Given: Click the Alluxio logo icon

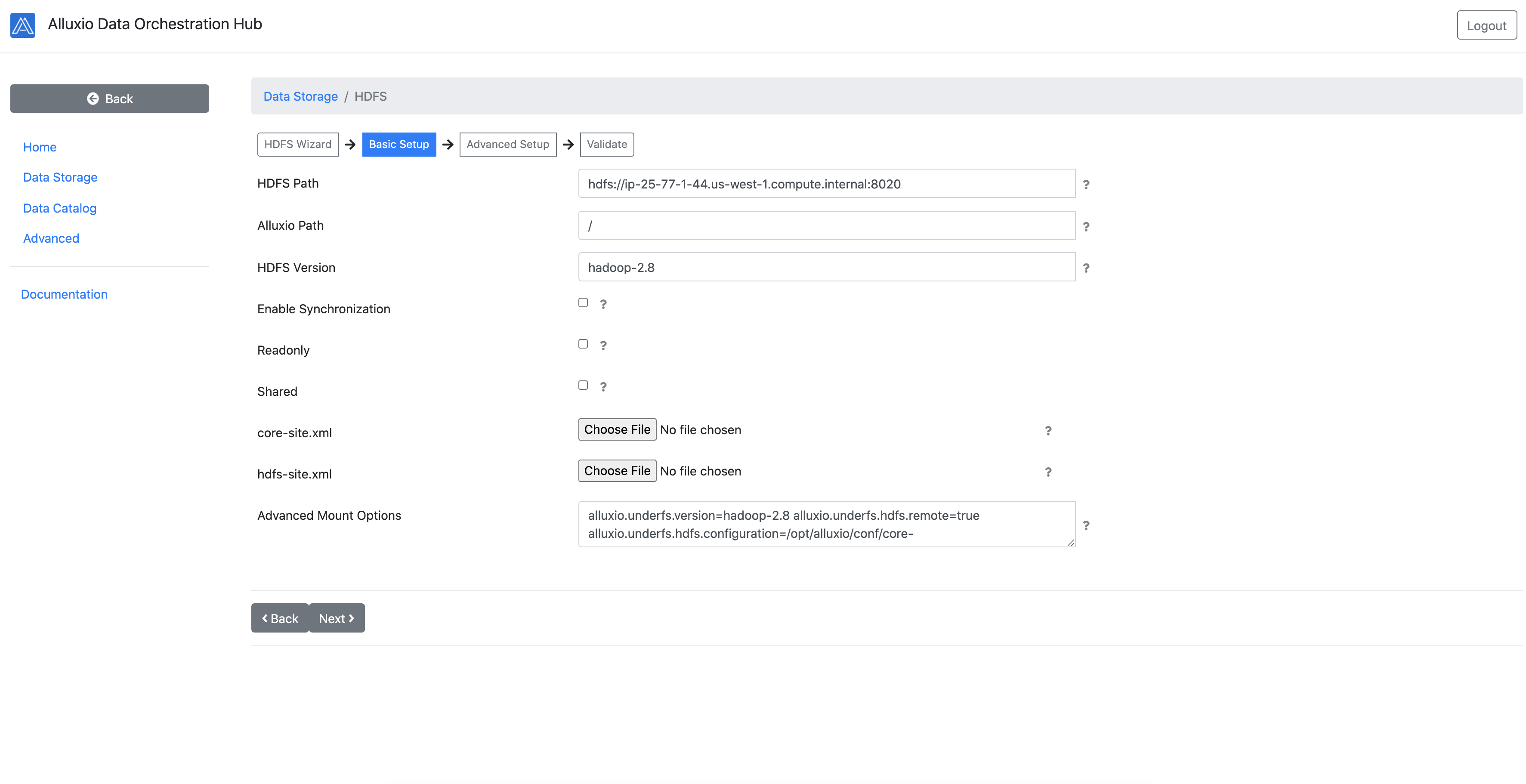Looking at the screenshot, I should point(22,25).
